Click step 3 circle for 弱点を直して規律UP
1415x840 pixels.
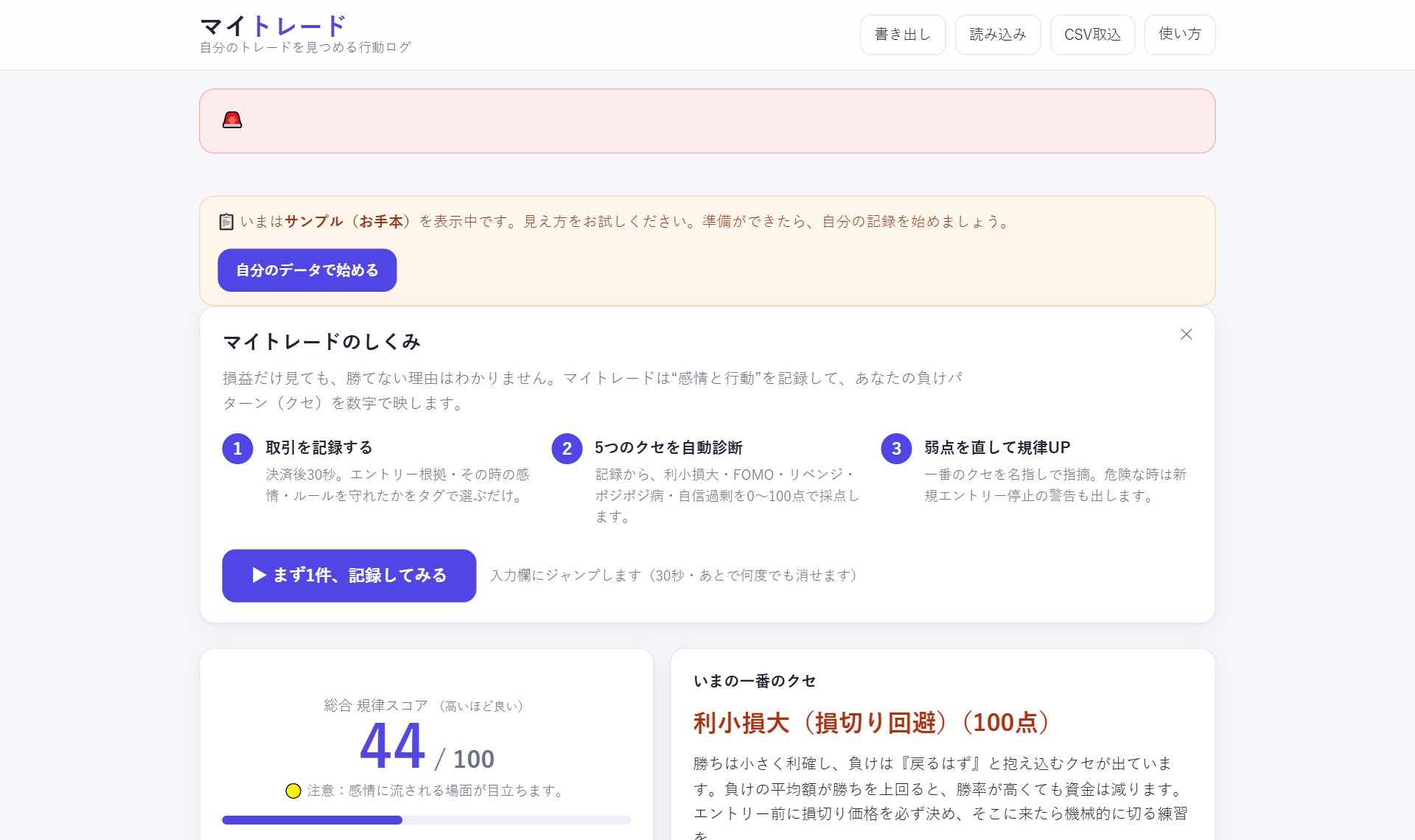point(896,449)
